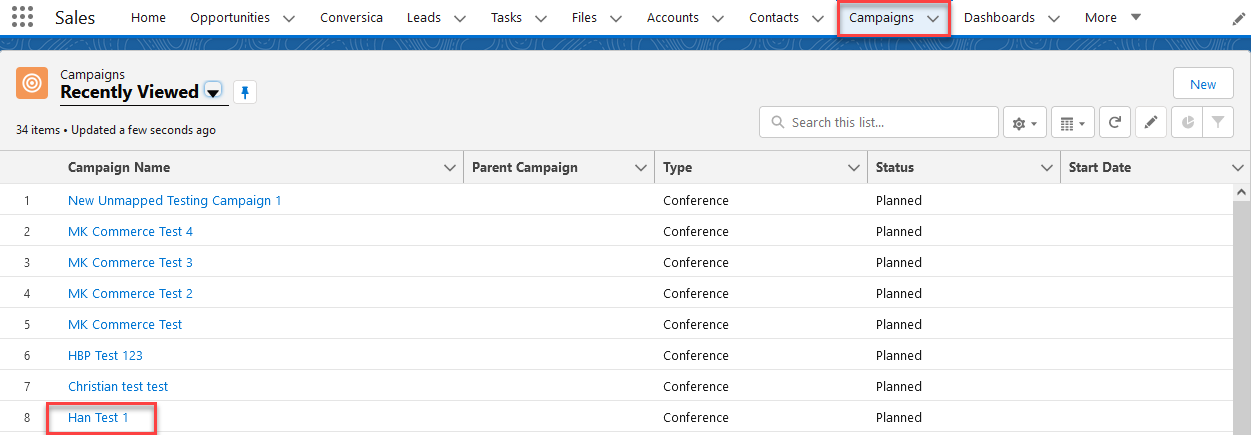The image size is (1251, 435).
Task: Expand the Recently Viewed list dropdown
Action: (x=213, y=92)
